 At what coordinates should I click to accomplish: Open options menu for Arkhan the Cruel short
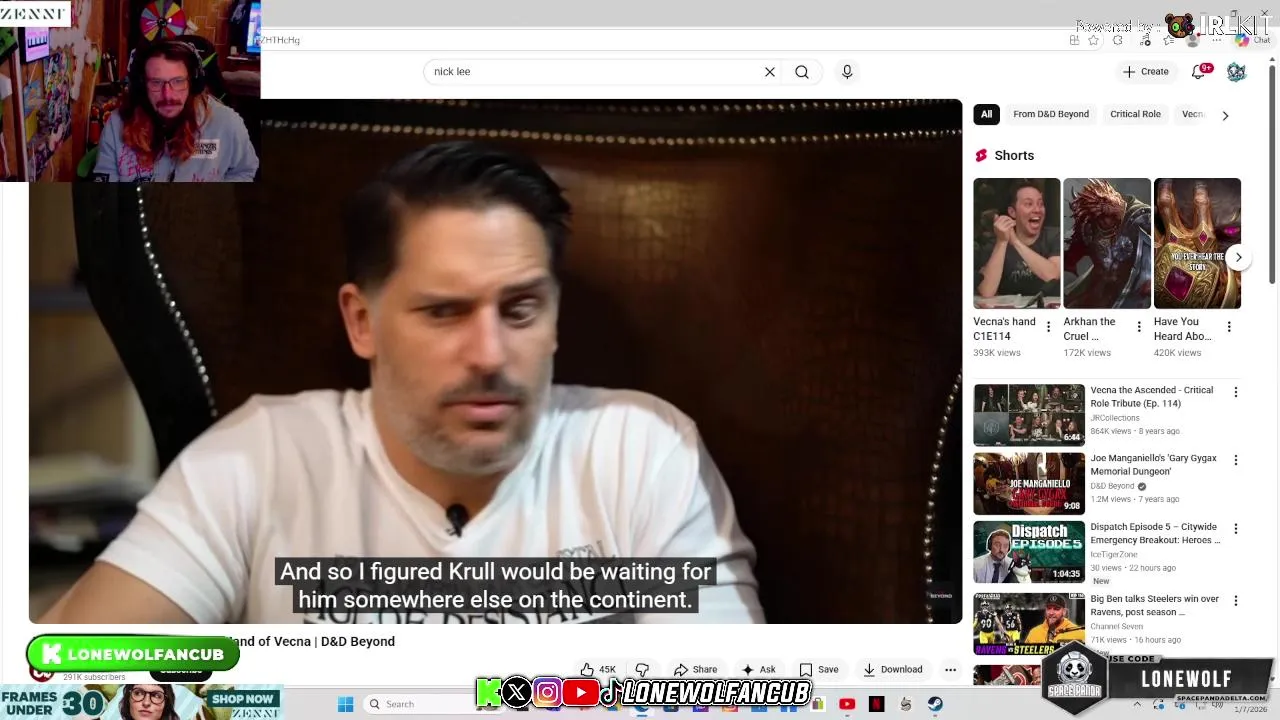[1138, 327]
